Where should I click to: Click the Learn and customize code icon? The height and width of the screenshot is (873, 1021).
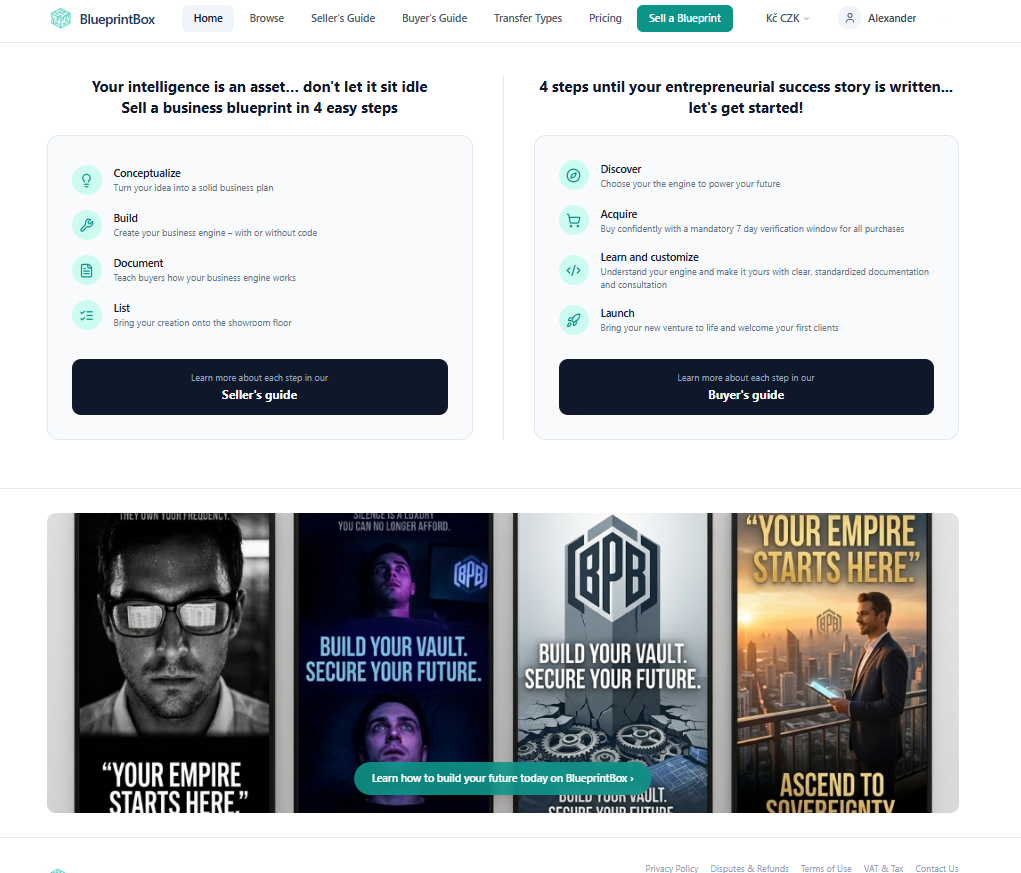574,270
